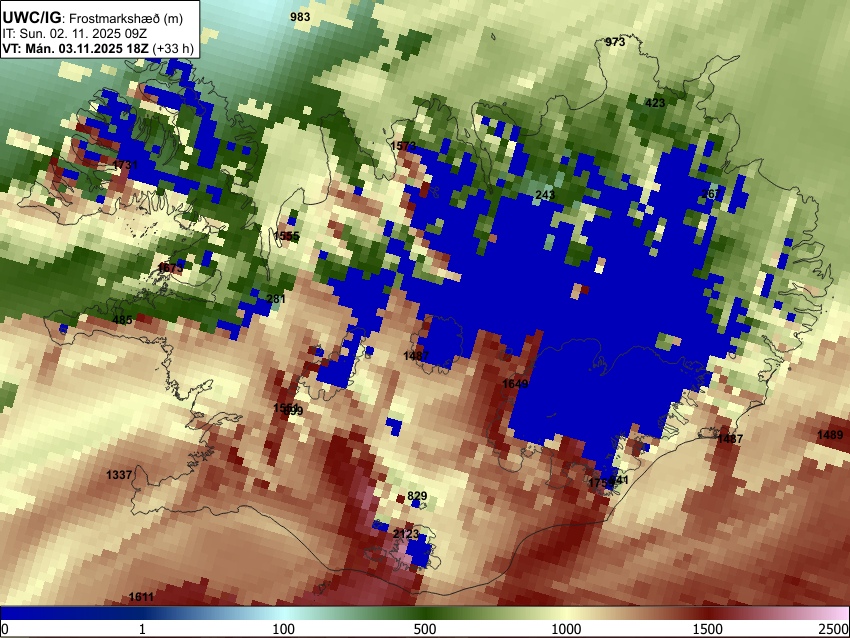Click the 1489 value label
Screen dimensions: 850x638
pos(830,435)
